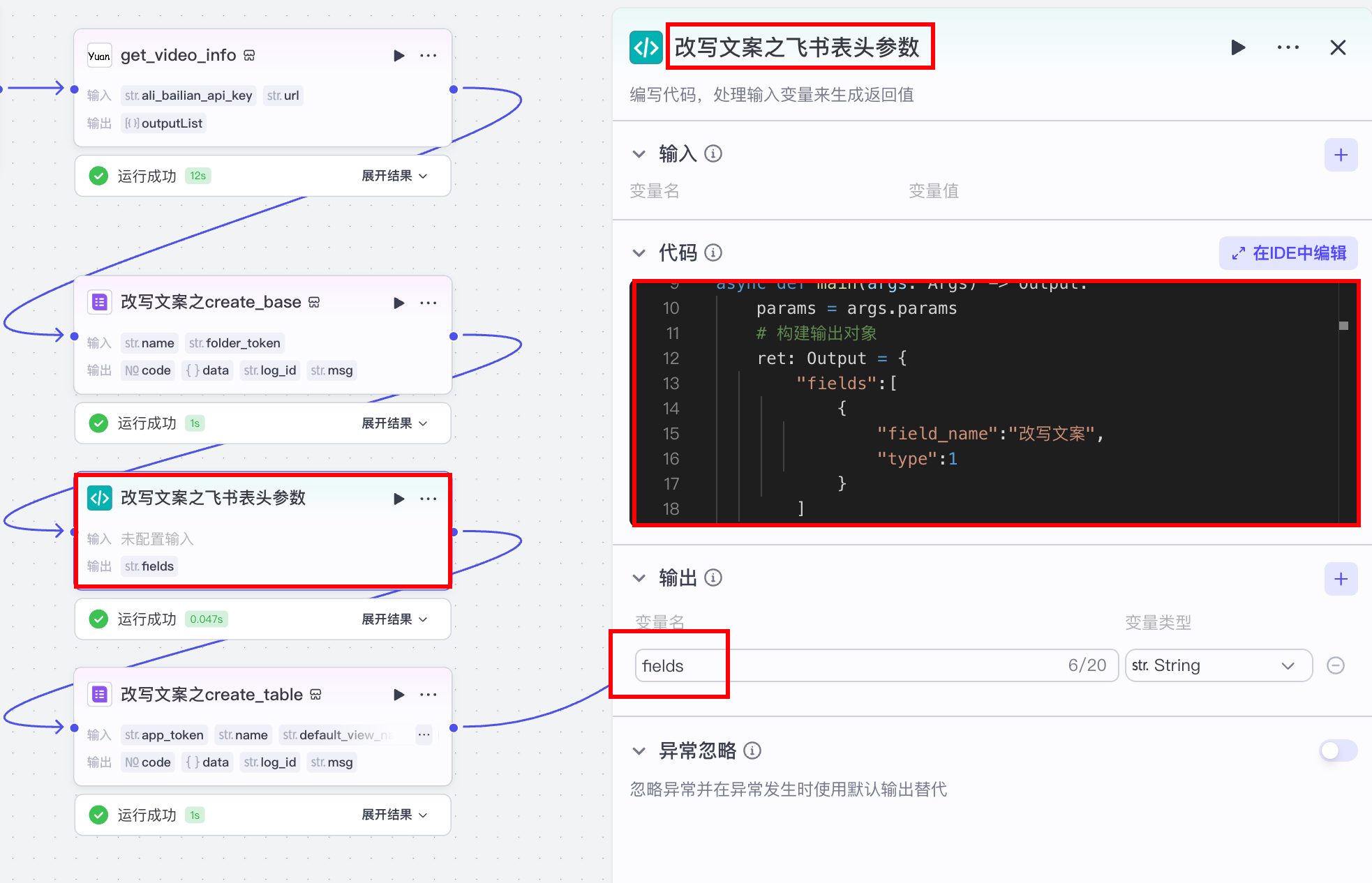Image resolution: width=1372 pixels, height=883 pixels.
Task: Close the 改写文案之飞书表头参数 panel
Action: pos(1338,47)
